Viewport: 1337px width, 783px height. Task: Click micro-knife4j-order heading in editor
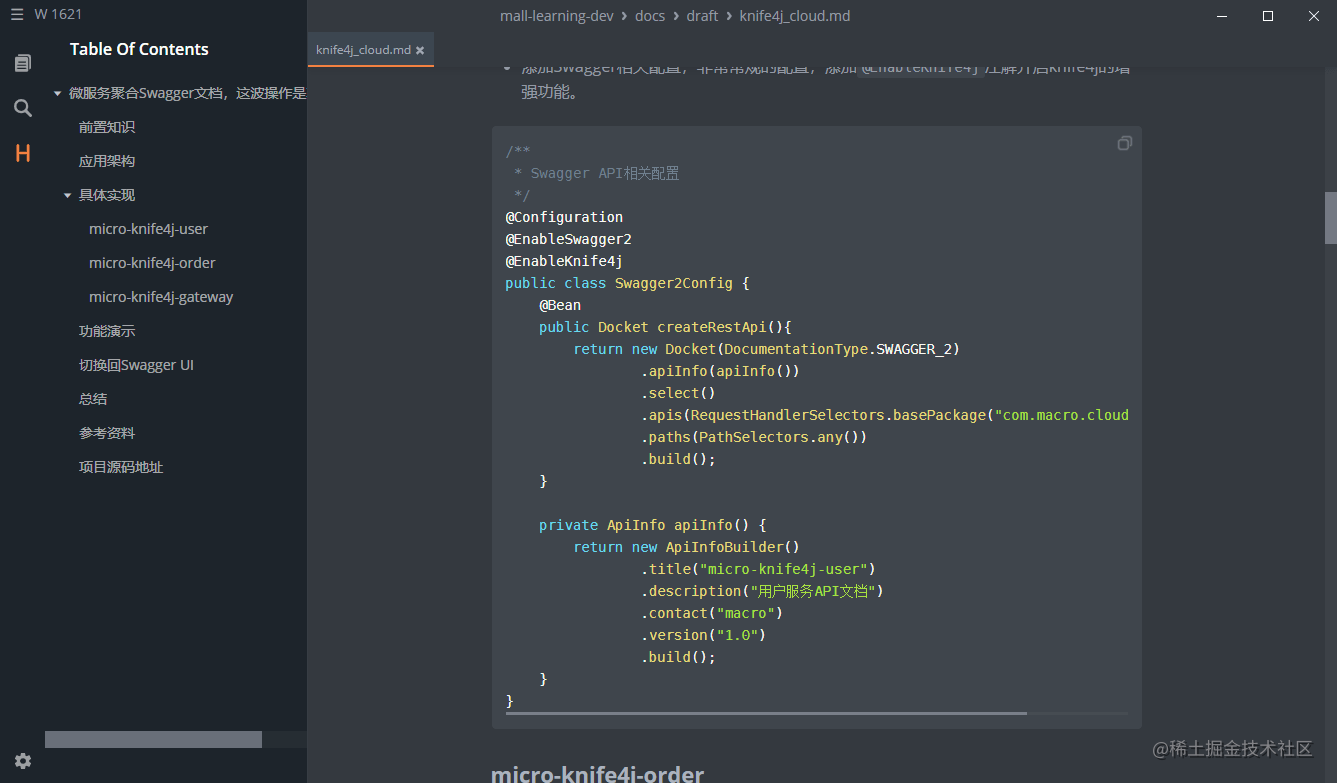coord(597,774)
